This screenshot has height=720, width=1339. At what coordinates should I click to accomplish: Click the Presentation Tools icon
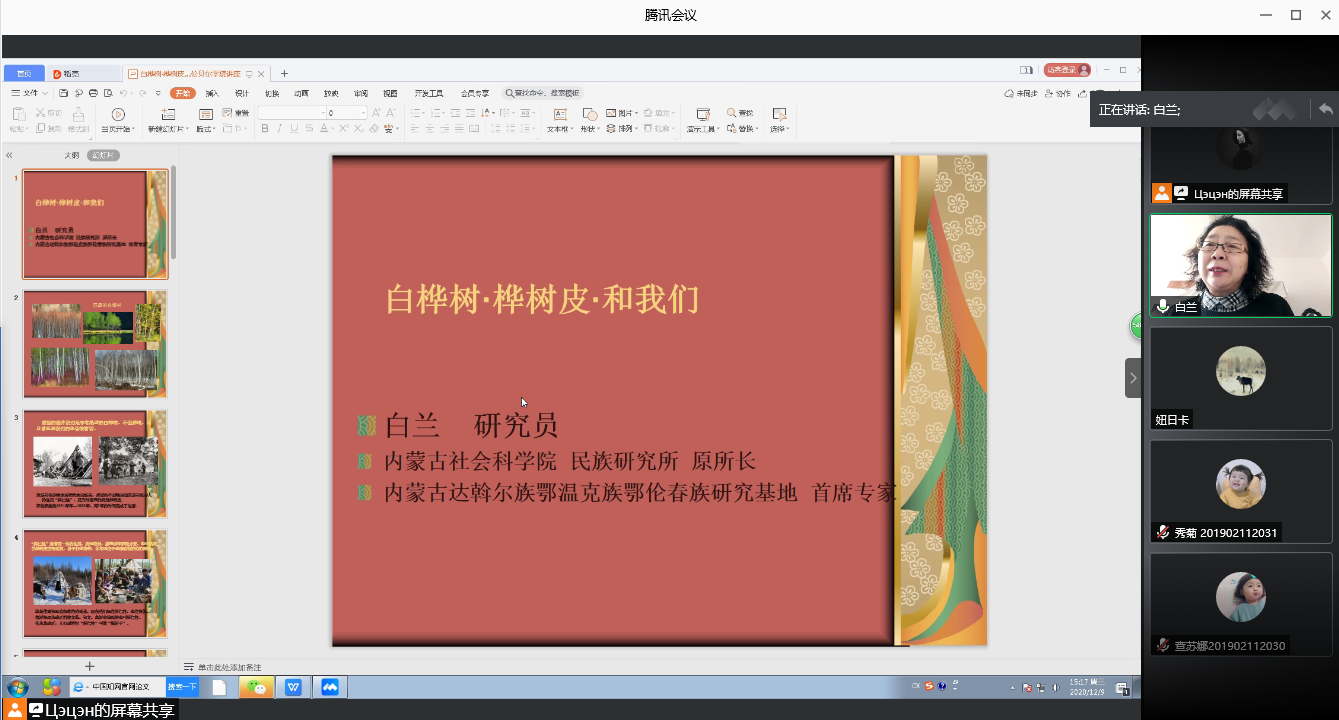pyautogui.click(x=702, y=115)
